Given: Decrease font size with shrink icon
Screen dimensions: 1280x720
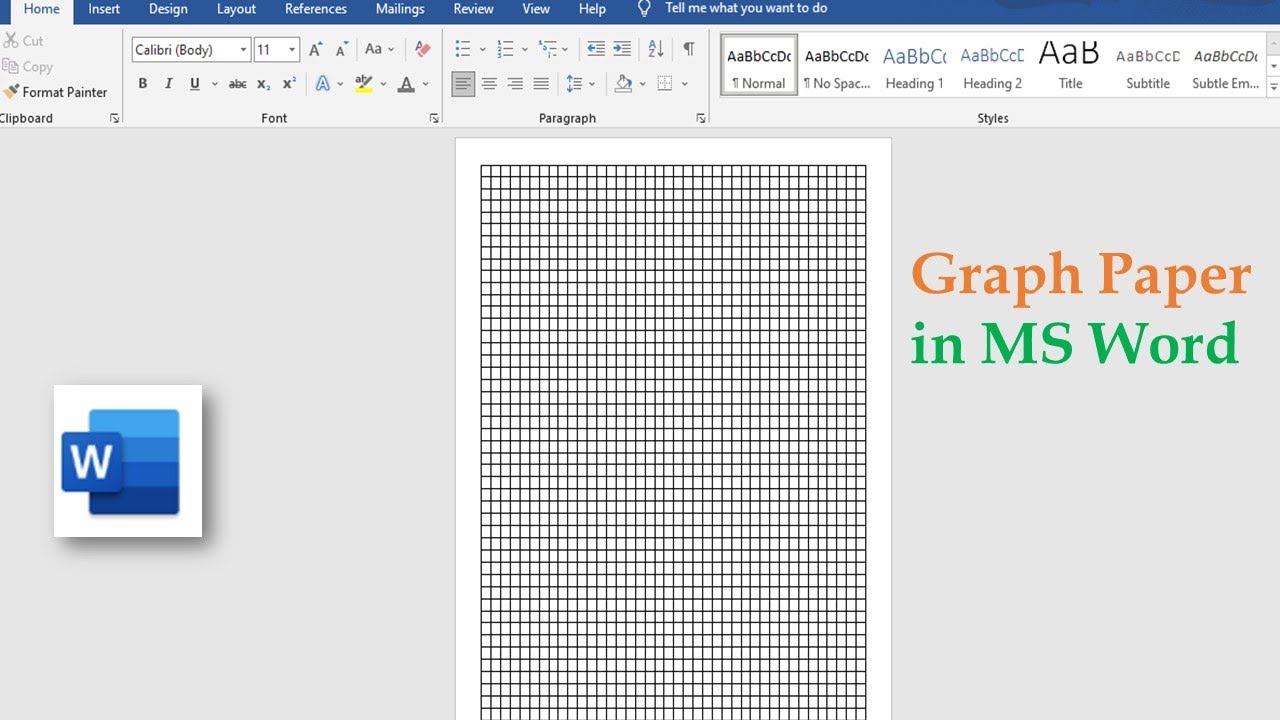Looking at the screenshot, I should tap(341, 49).
